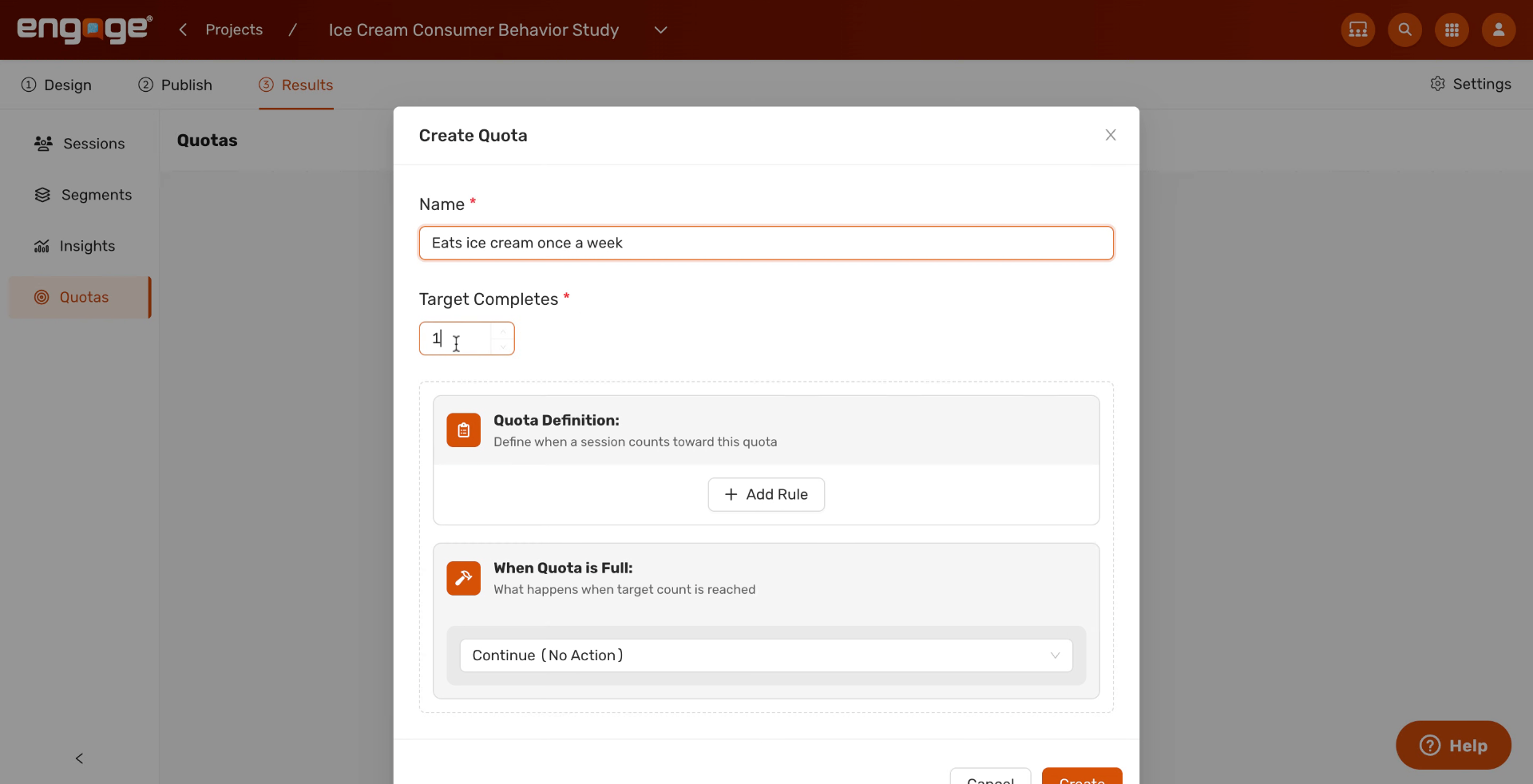The height and width of the screenshot is (784, 1533).
Task: Decrease Target Completes with the down arrow
Action: pos(503,346)
